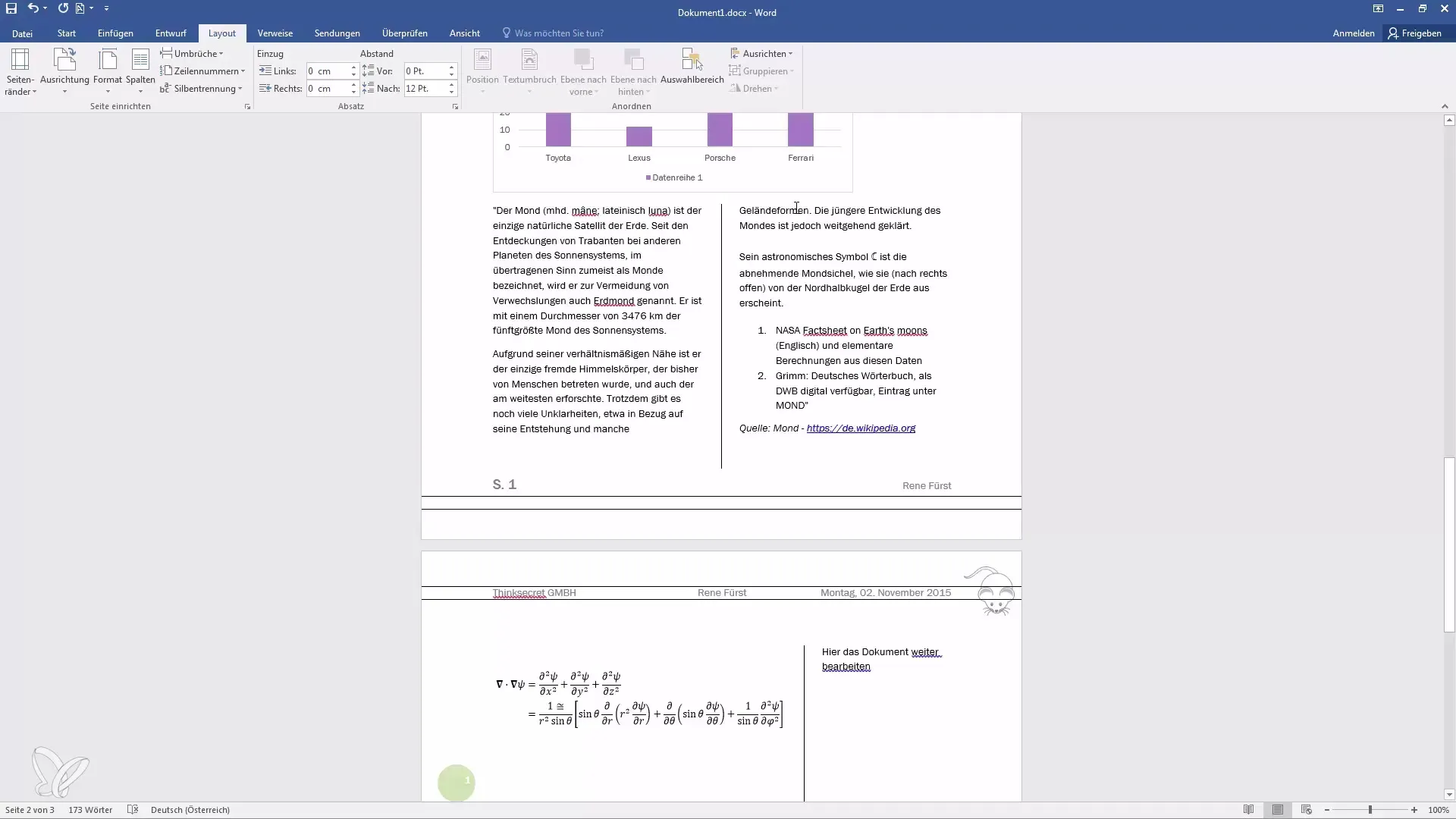Viewport: 1456px width, 819px height.
Task: Switch to the Ansicht tab
Action: pyautogui.click(x=464, y=33)
